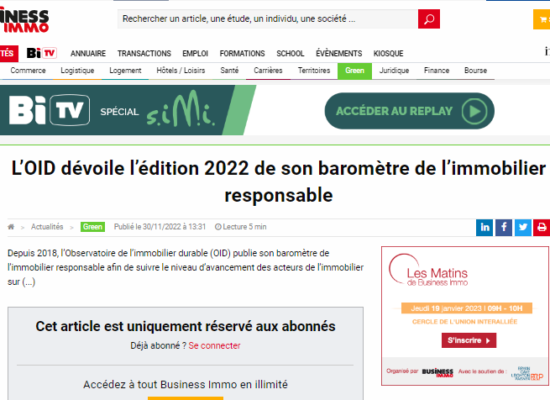Click the Accéder au replay button

point(409,111)
